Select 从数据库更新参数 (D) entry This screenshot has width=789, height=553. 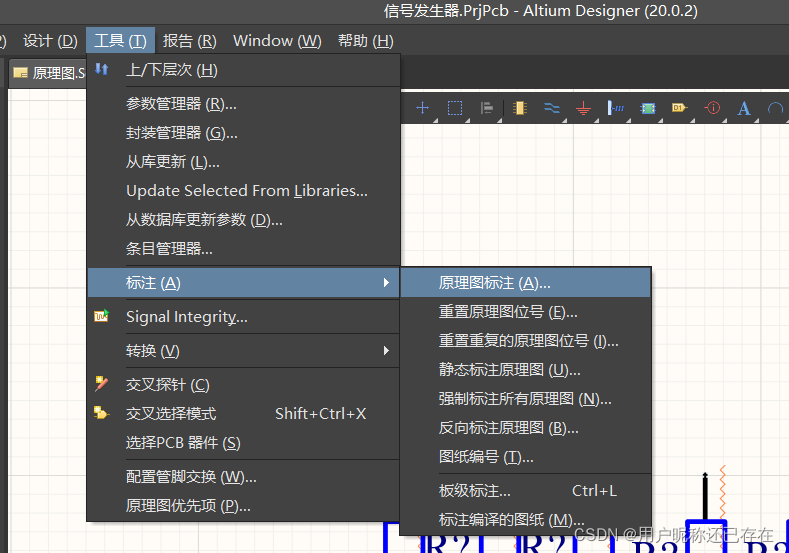pos(244,219)
